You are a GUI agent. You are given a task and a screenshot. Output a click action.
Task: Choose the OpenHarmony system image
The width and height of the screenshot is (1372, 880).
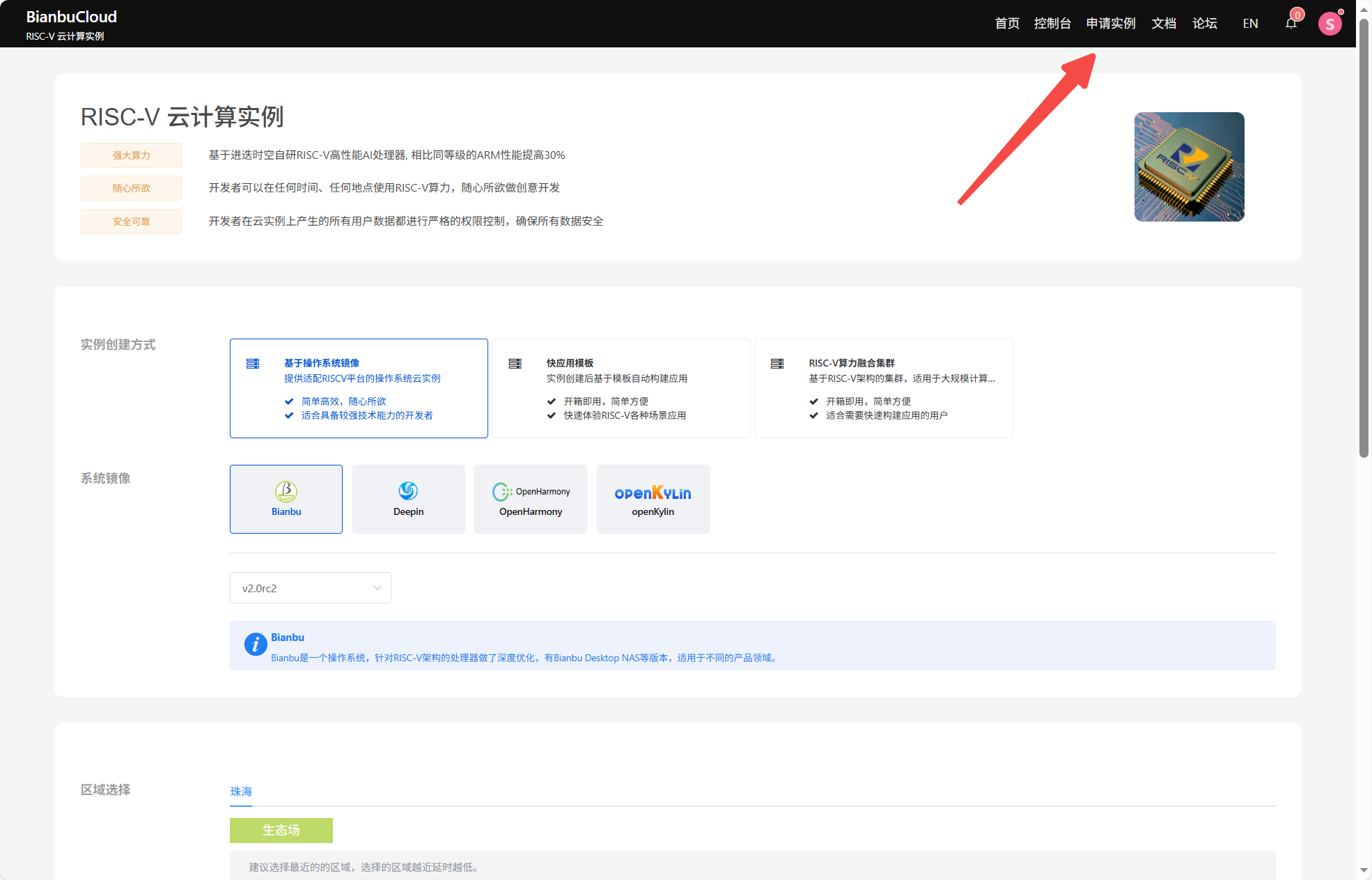tap(531, 499)
